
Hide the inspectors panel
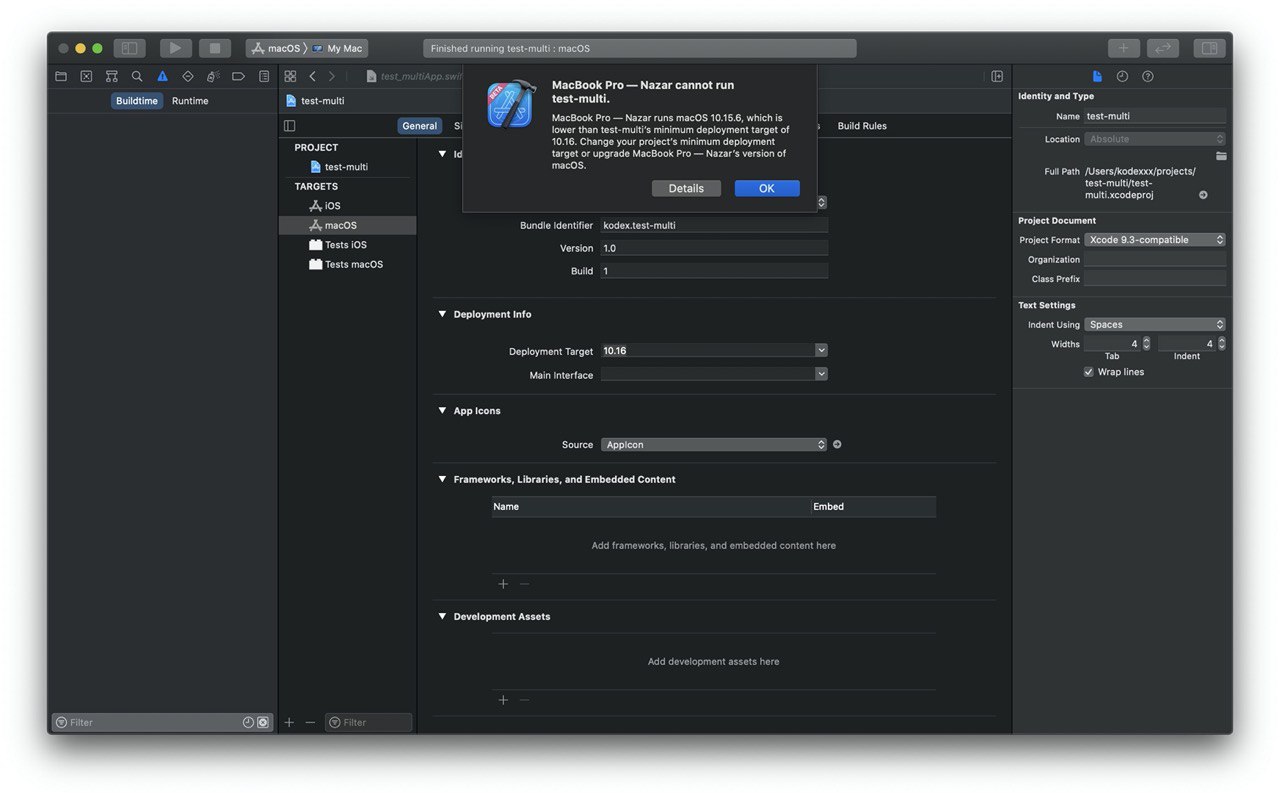pyautogui.click(x=1209, y=48)
